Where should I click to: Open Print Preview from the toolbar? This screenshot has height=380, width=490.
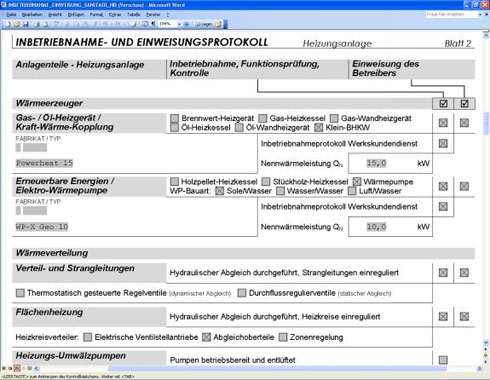(46, 24)
